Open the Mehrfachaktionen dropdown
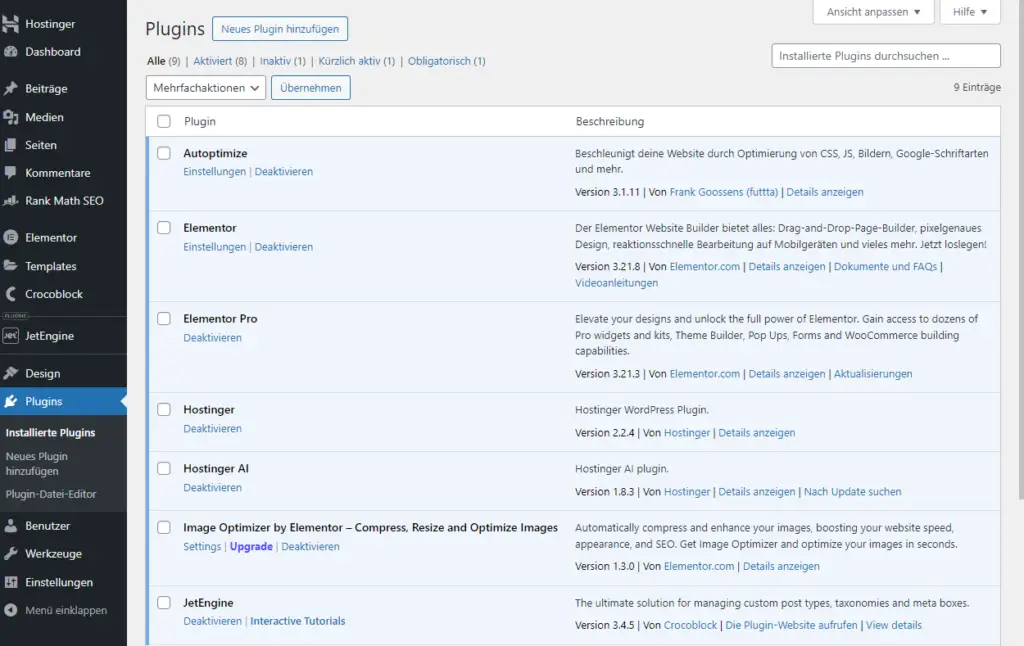 [x=206, y=88]
